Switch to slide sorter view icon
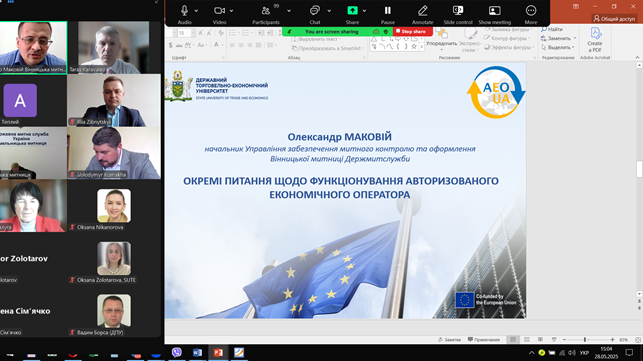 click(527, 340)
